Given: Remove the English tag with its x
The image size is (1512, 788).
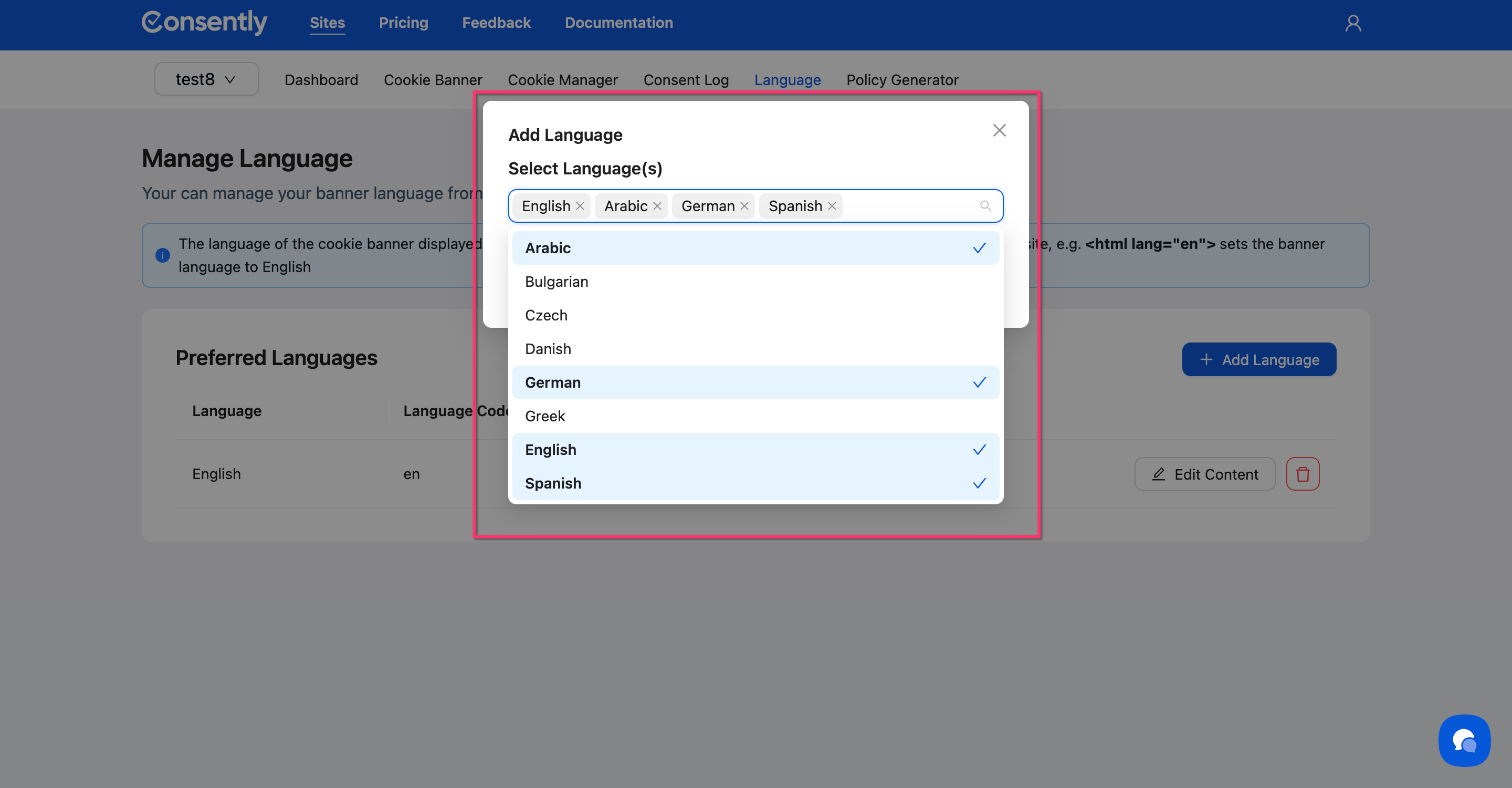Looking at the screenshot, I should [x=580, y=206].
